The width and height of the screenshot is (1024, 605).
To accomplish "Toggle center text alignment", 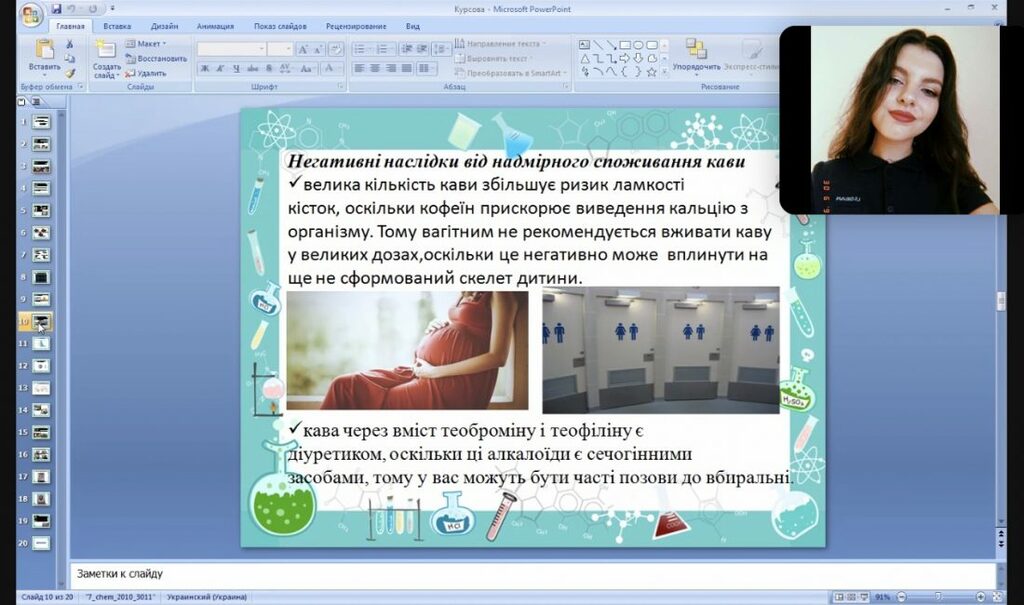I will tap(375, 69).
